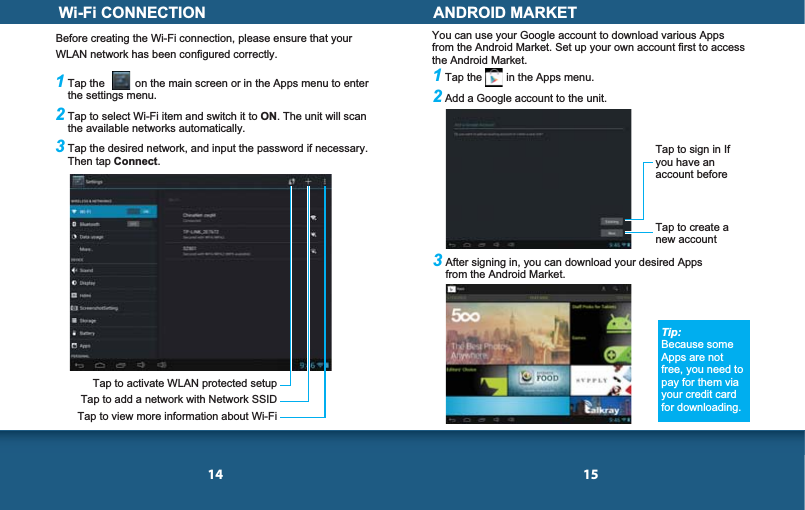Open Display settings

[113, 283]
